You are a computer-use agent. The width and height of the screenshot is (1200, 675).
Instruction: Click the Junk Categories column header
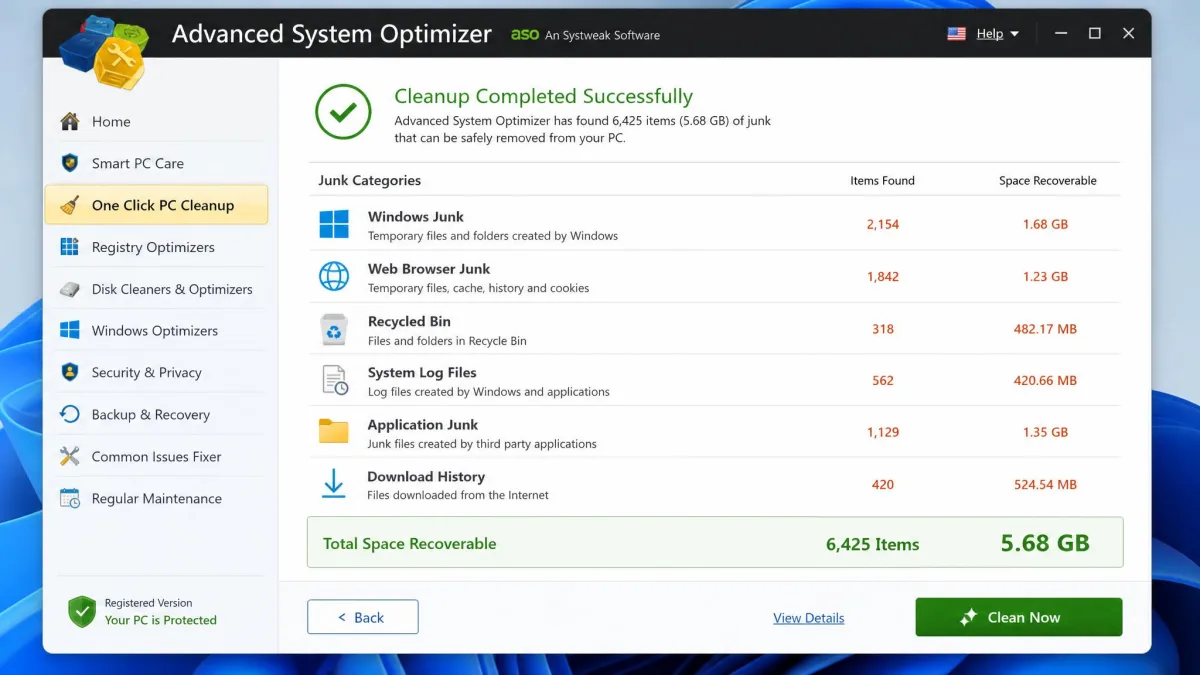(369, 181)
